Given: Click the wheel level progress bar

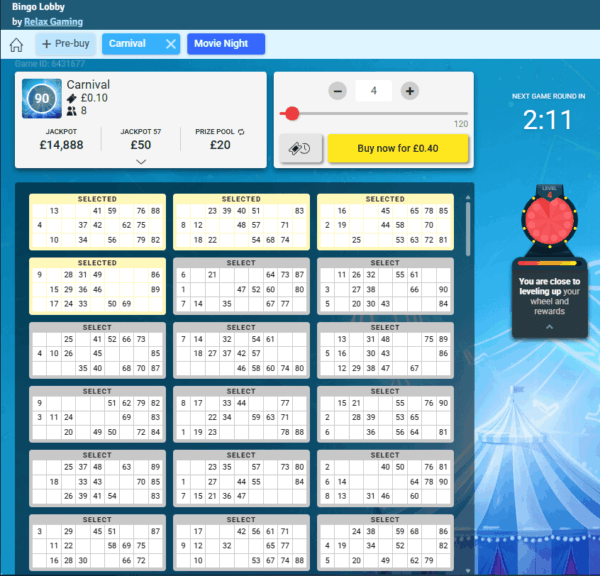Looking at the screenshot, I should [x=548, y=263].
